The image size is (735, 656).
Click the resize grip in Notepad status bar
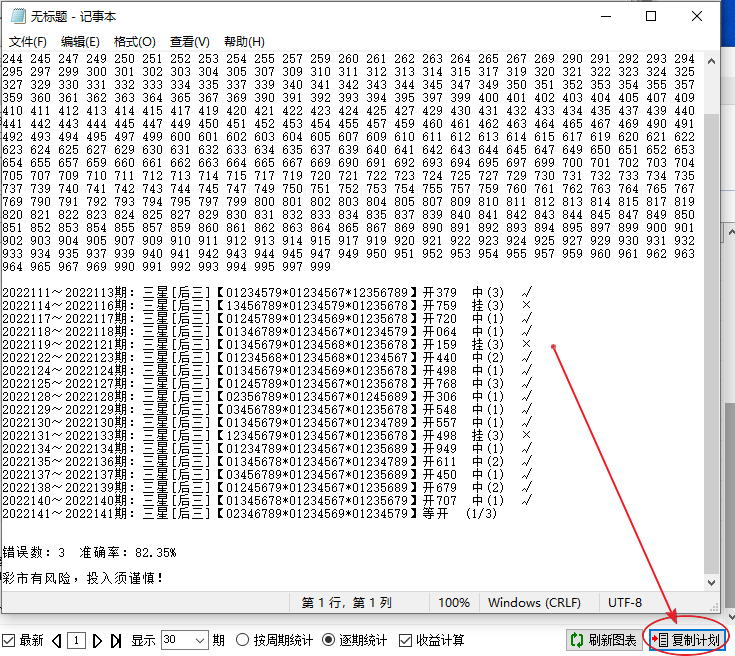[x=714, y=607]
